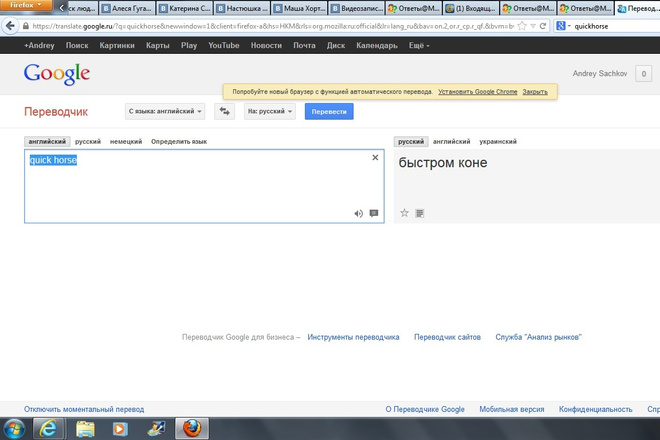Open Инструменты переводчика link

pyautogui.click(x=353, y=337)
